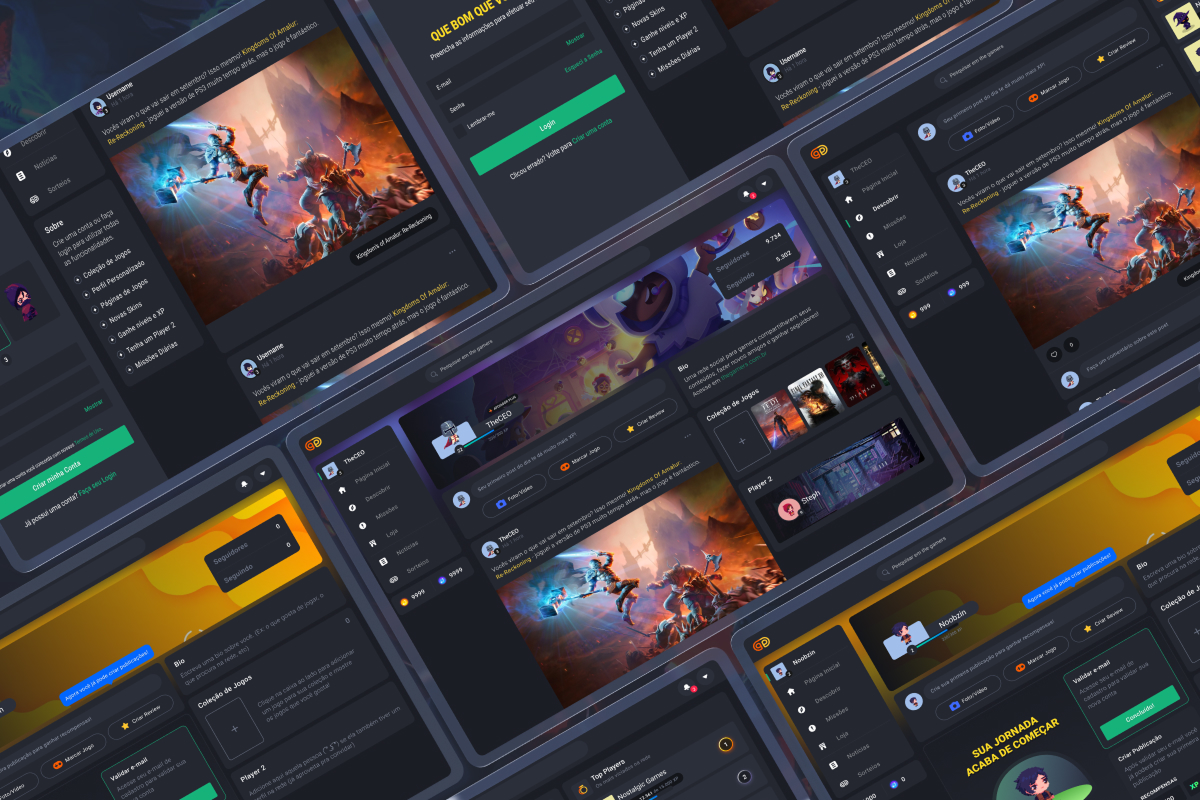Click Descobrir lightning icon in Noobzin window sidebar
This screenshot has width=1200, height=800.
click(801, 710)
